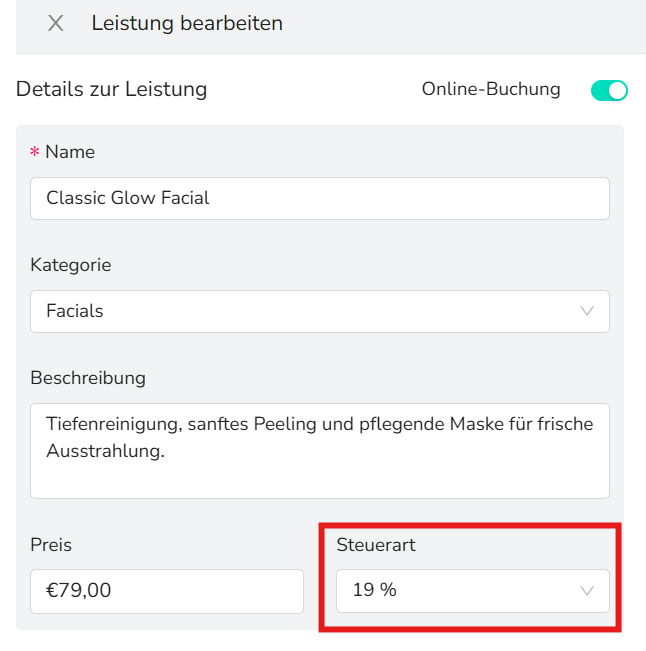Click the 'Preis' field label
This screenshot has height=651, width=646.
pos(51,545)
